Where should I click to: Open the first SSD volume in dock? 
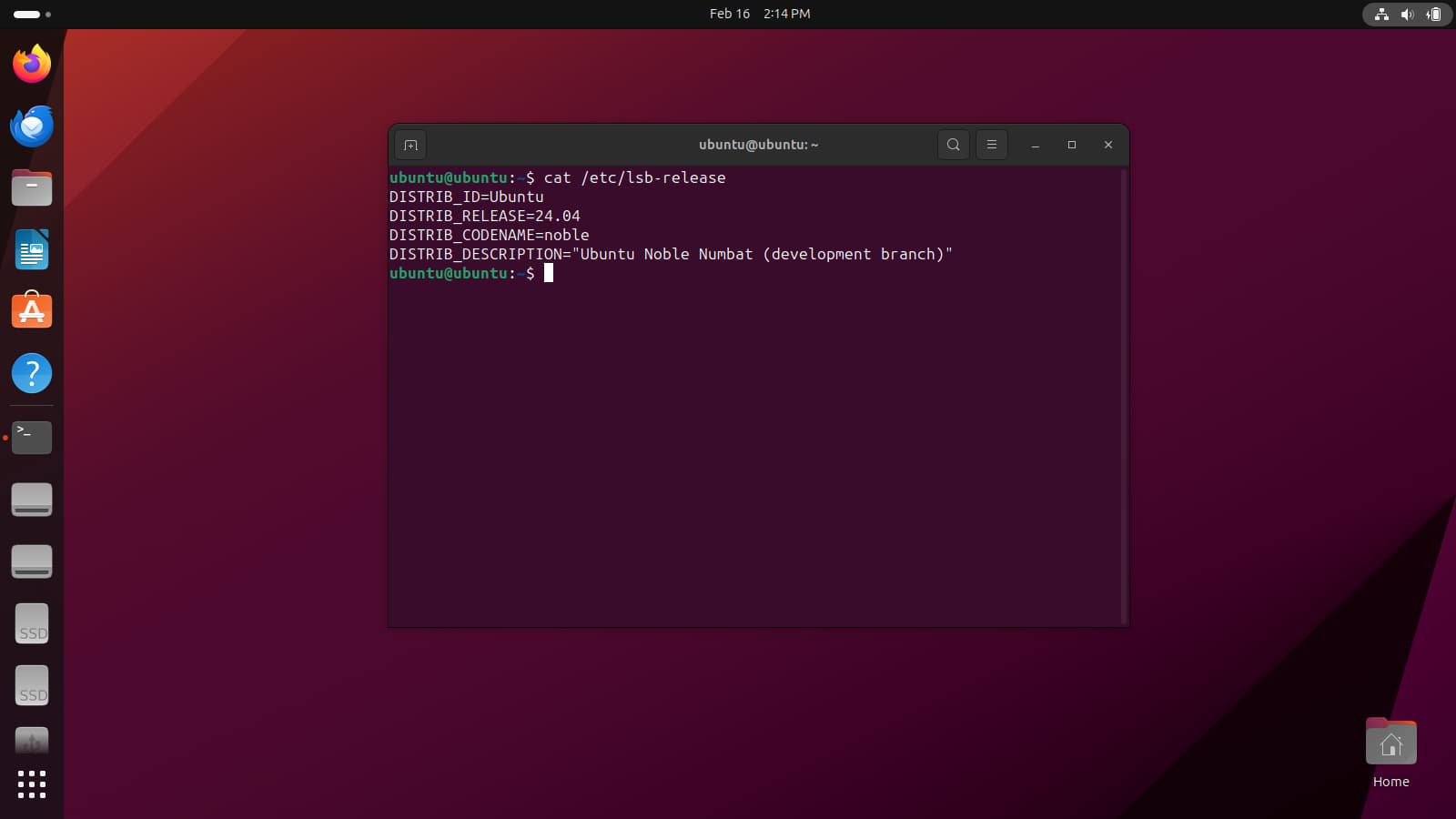pyautogui.click(x=32, y=623)
